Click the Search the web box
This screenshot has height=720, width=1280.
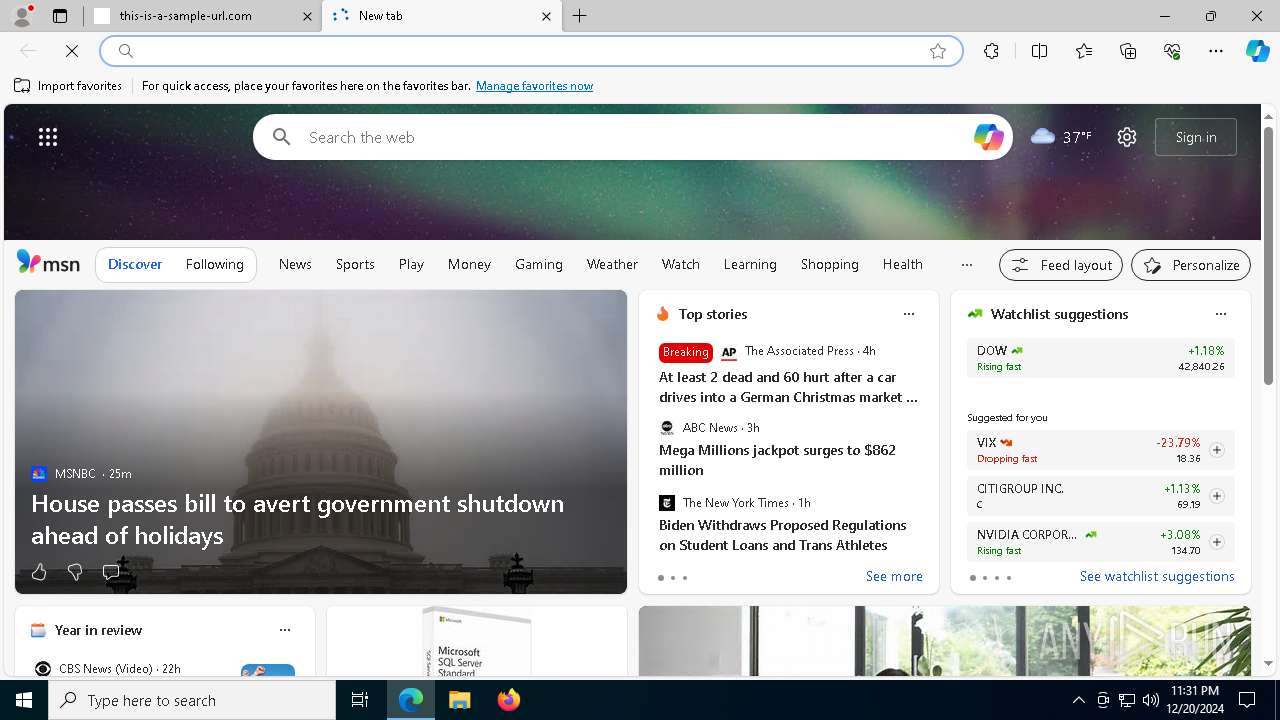click(632, 137)
